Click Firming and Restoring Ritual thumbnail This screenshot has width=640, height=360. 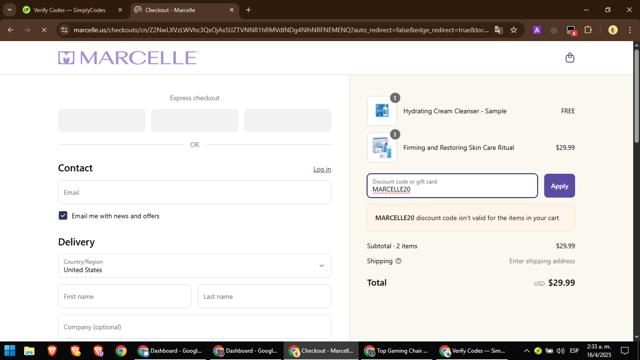tap(382, 147)
